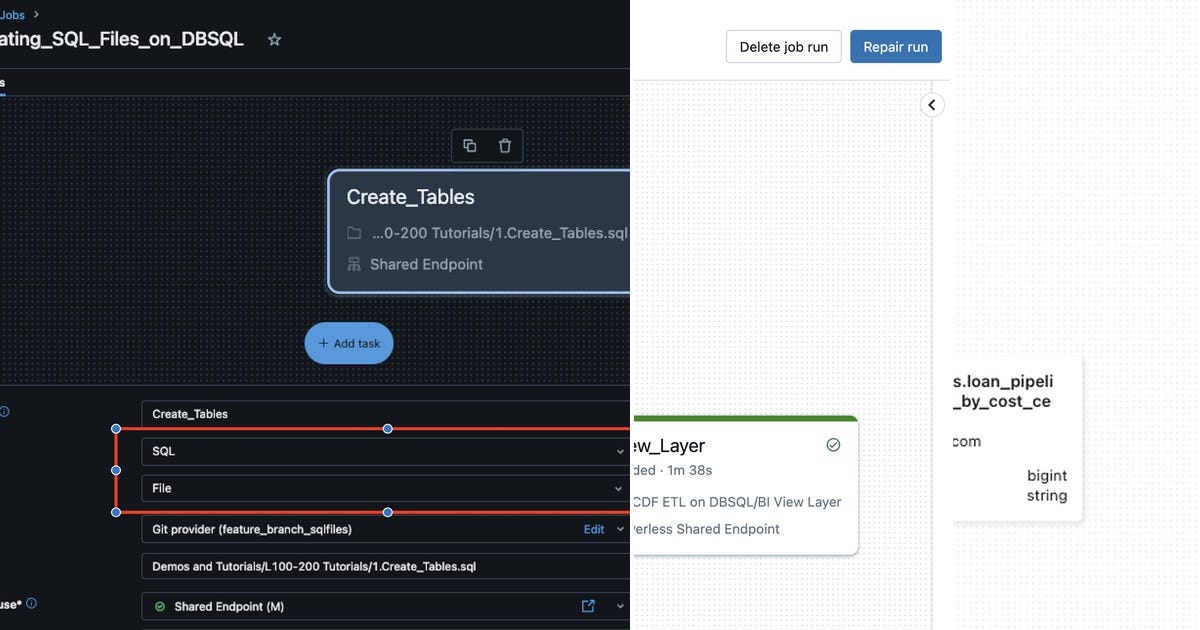This screenshot has width=1200, height=630.
Task: Click the Shared Endpoint icon on Create_Tables card
Action: click(x=354, y=264)
